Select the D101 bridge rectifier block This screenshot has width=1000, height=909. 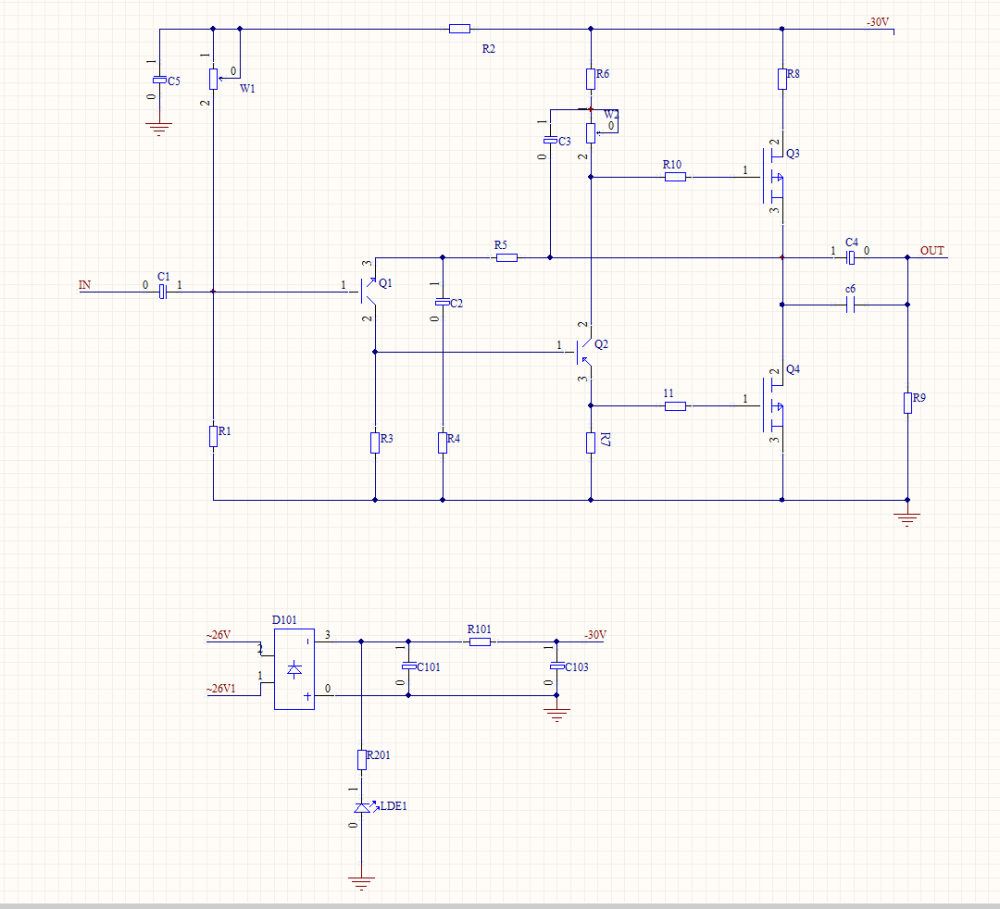tap(294, 669)
